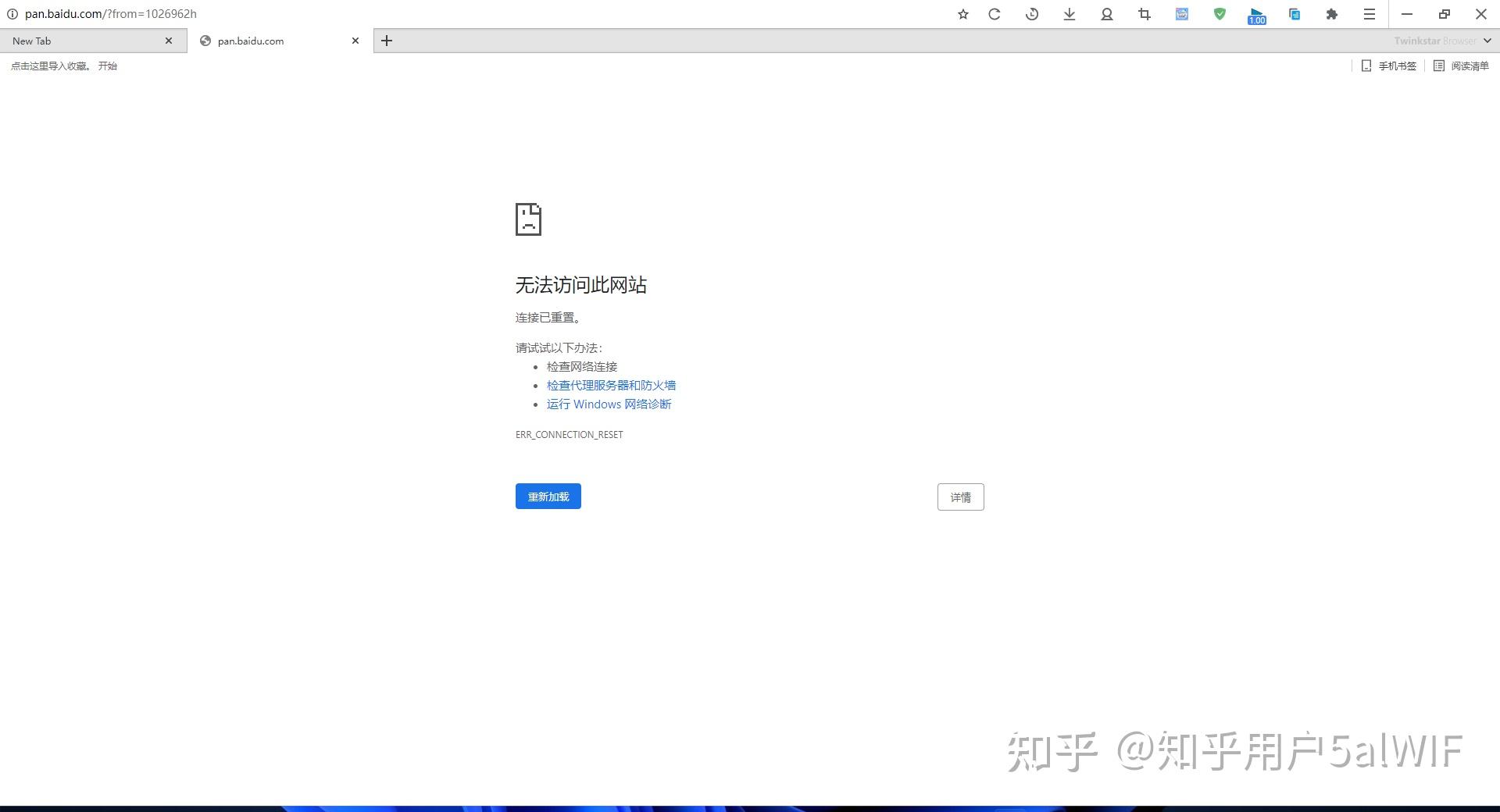Click the light-blue square extension icon

[1182, 14]
